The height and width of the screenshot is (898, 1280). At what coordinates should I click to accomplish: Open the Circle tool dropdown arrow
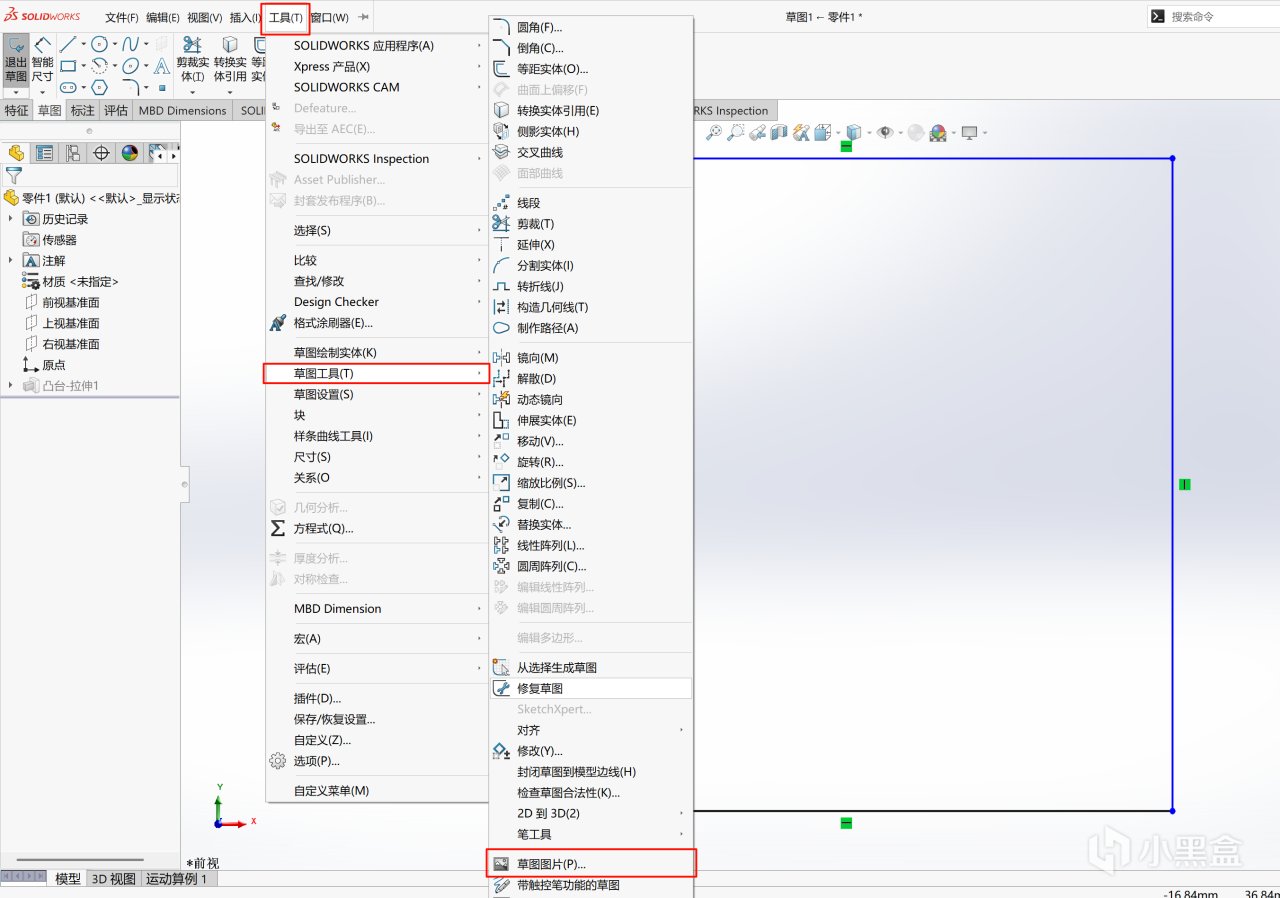click(114, 44)
